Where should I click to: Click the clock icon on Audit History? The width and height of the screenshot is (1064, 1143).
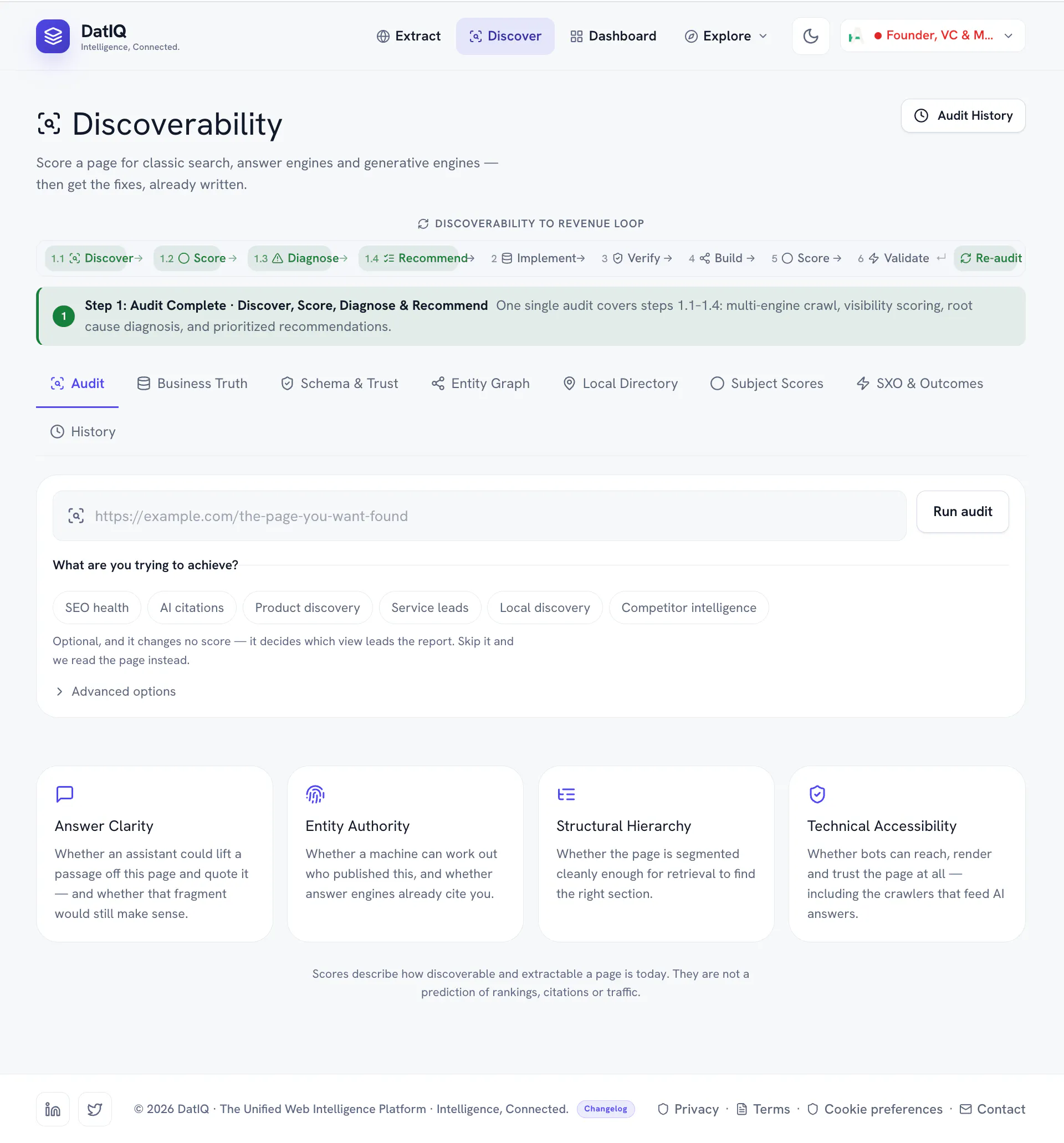tap(922, 115)
